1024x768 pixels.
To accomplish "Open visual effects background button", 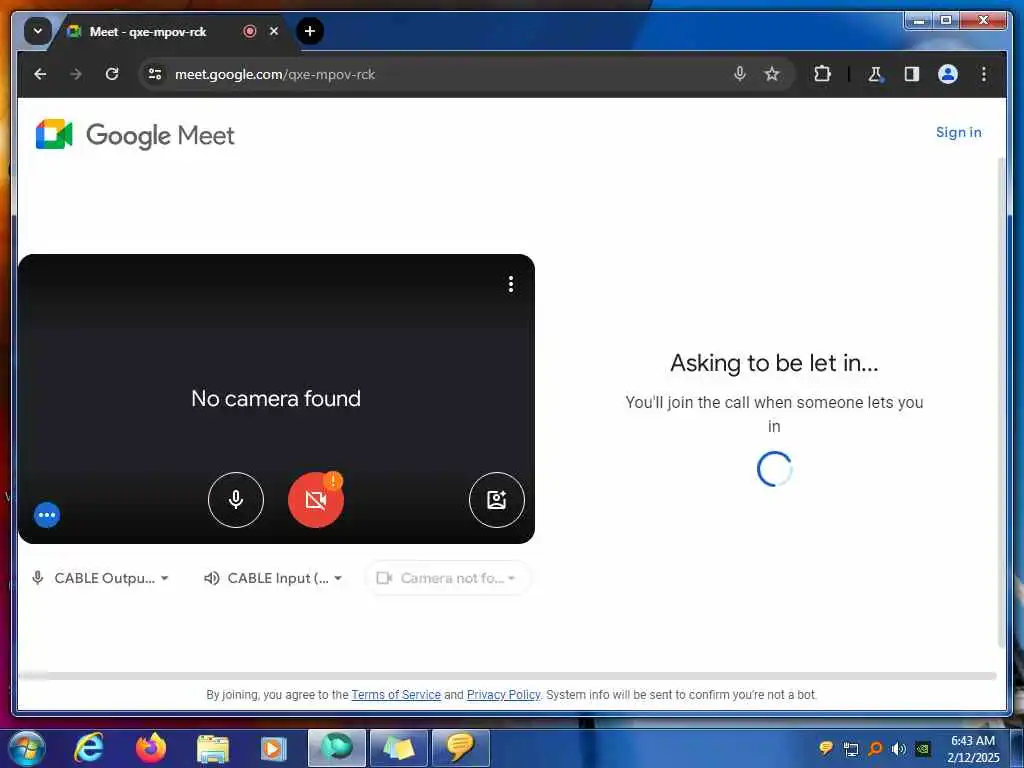I will point(496,500).
